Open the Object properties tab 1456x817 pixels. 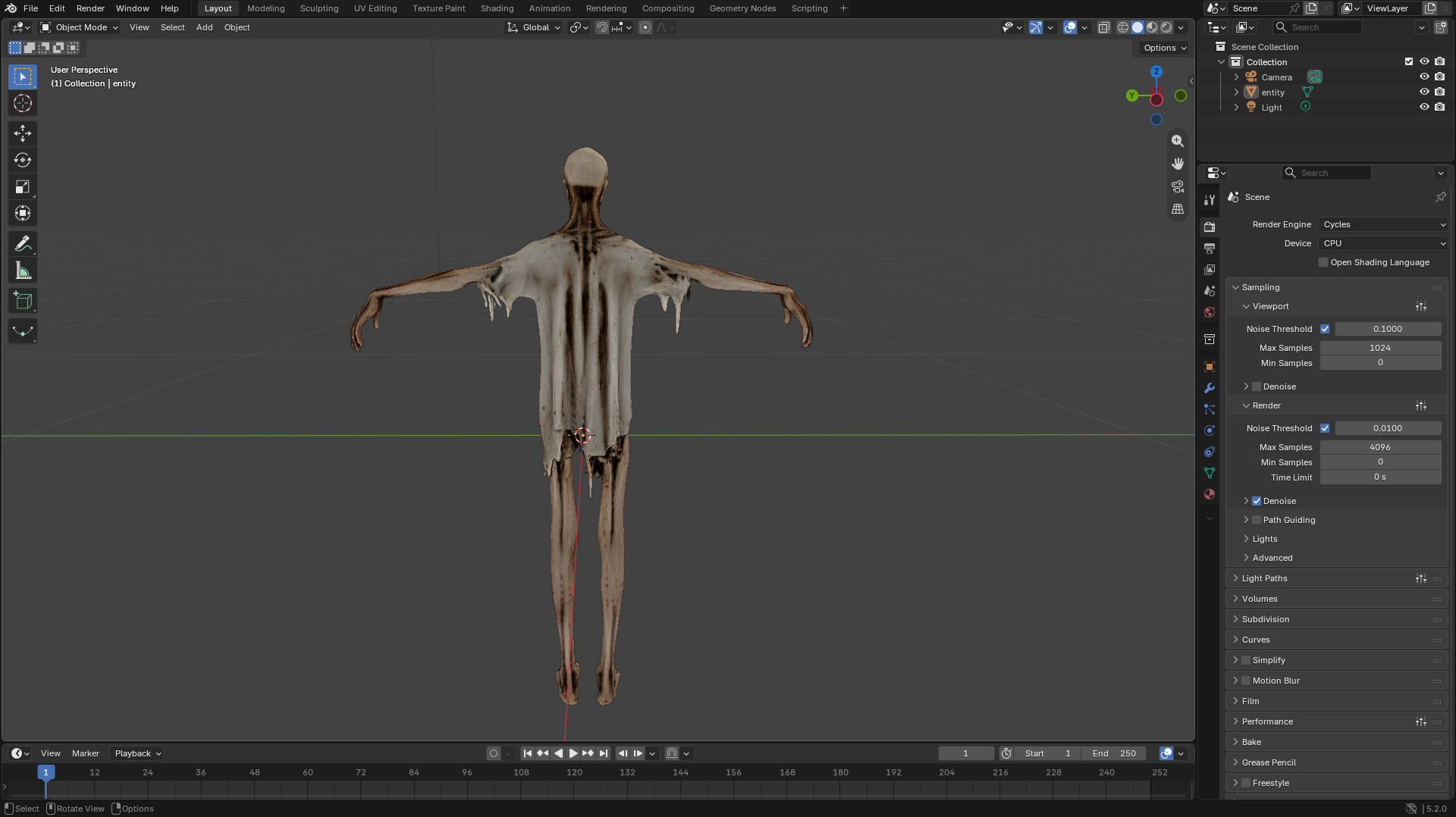point(1210,367)
